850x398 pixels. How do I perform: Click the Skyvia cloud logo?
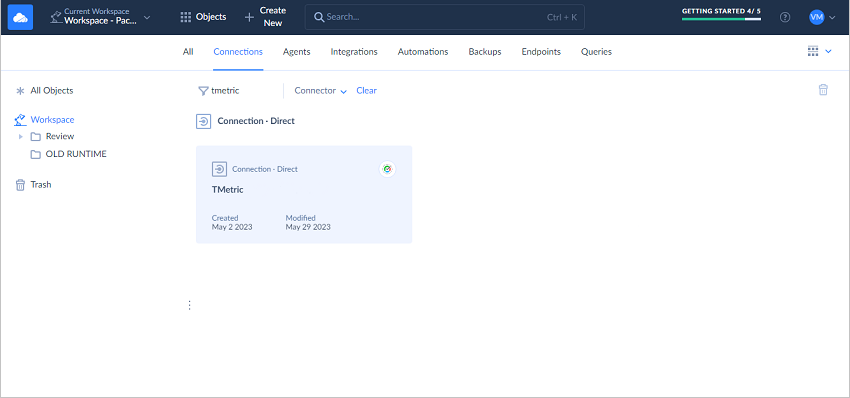(x=20, y=17)
